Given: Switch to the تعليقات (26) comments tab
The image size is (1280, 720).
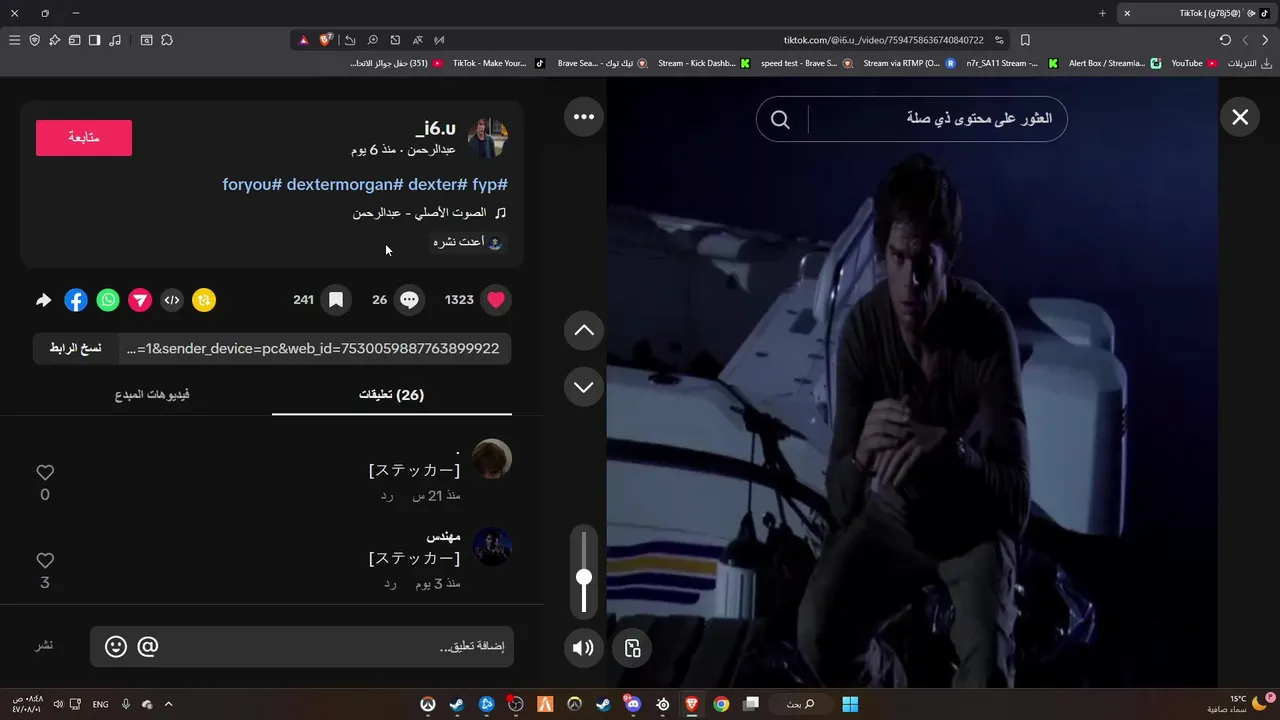Looking at the screenshot, I should coord(392,395).
